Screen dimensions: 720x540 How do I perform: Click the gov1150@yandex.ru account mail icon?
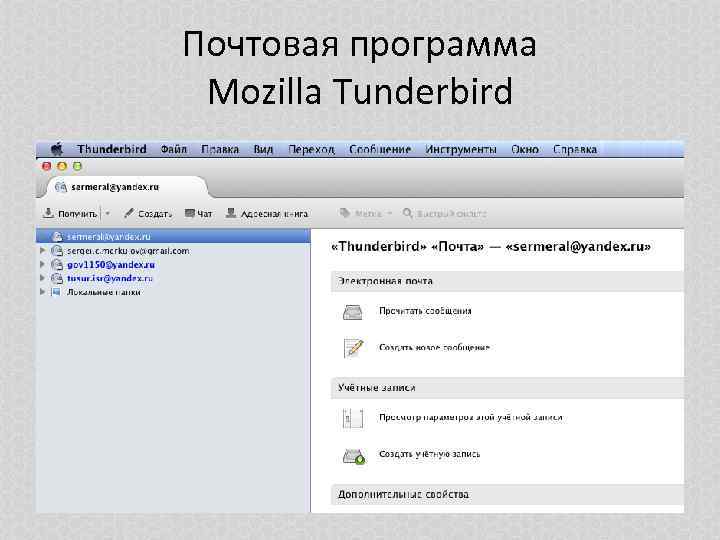coord(57,264)
